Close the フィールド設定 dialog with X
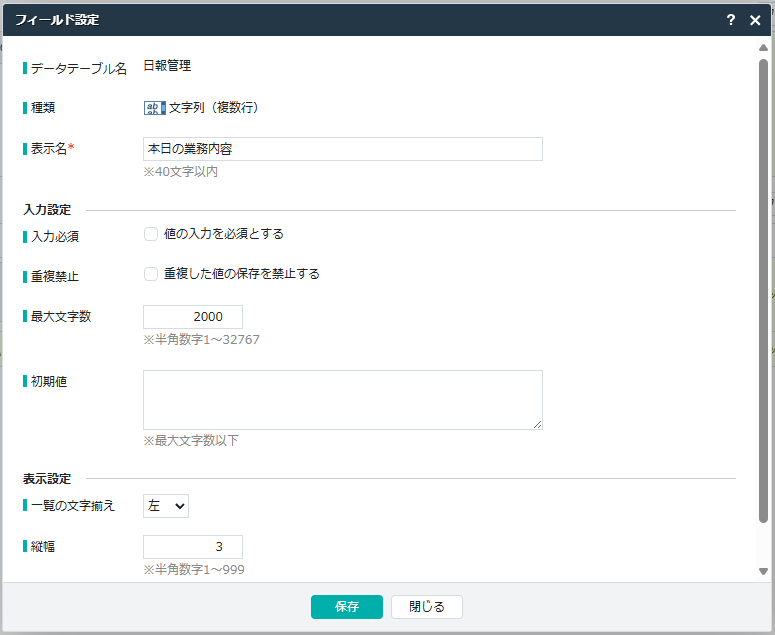Screen dimensions: 775x635 click(755, 20)
